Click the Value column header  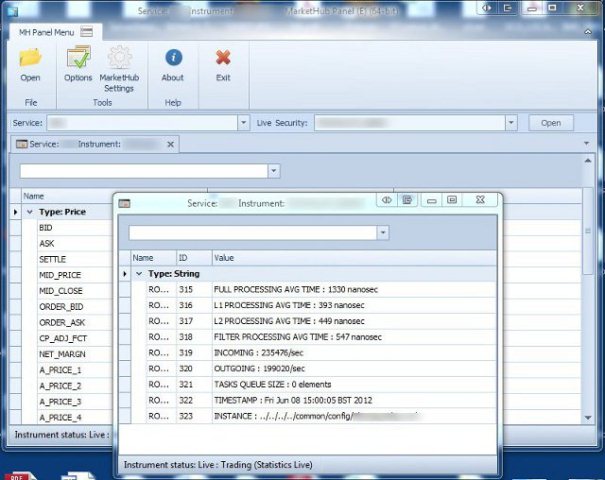pyautogui.click(x=224, y=257)
